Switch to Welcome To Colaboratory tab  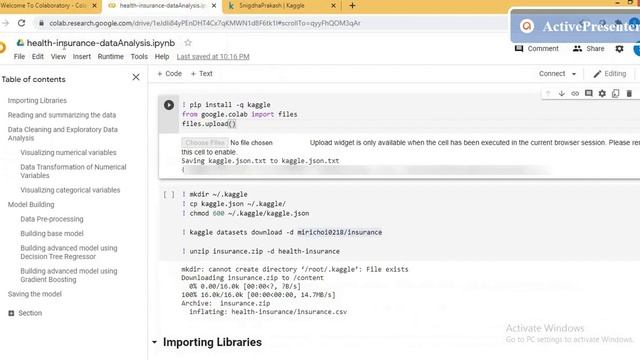click(x=45, y=6)
